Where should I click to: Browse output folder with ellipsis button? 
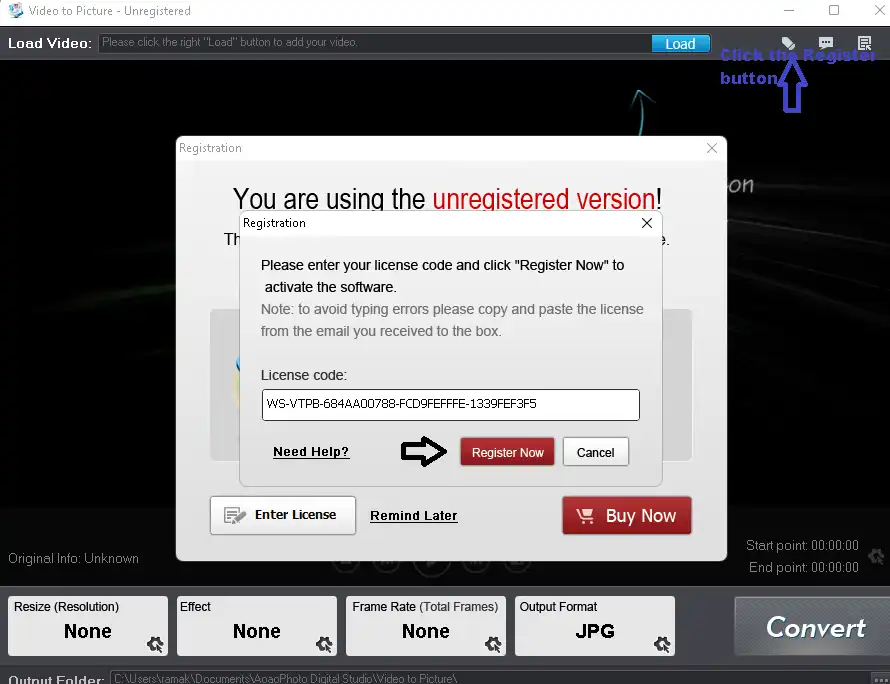(880, 678)
